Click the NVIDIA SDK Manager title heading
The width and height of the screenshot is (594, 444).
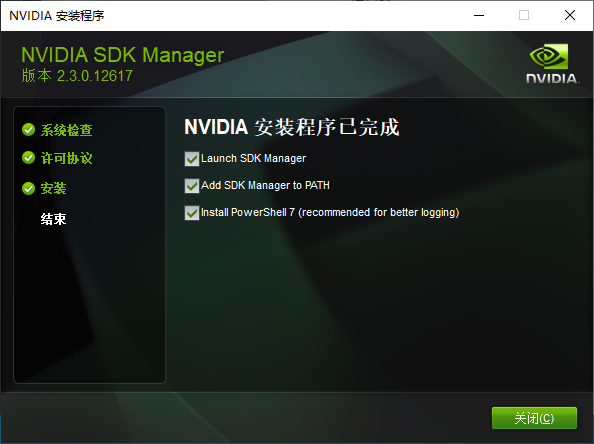[123, 55]
